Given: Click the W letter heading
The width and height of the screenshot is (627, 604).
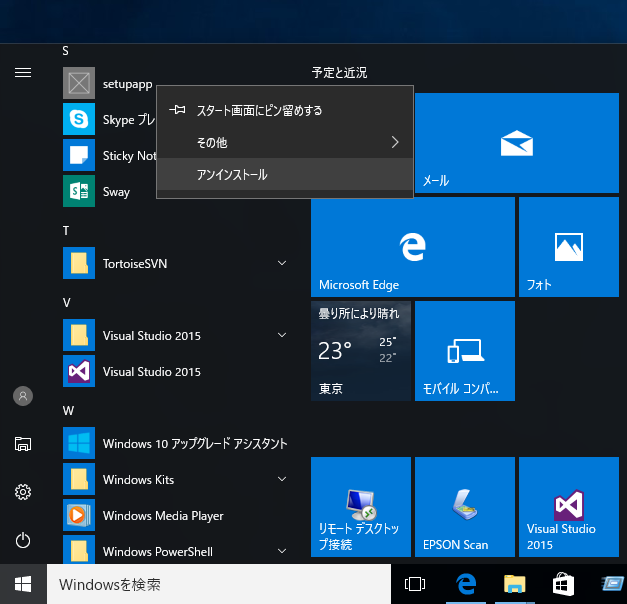Looking at the screenshot, I should [68, 411].
